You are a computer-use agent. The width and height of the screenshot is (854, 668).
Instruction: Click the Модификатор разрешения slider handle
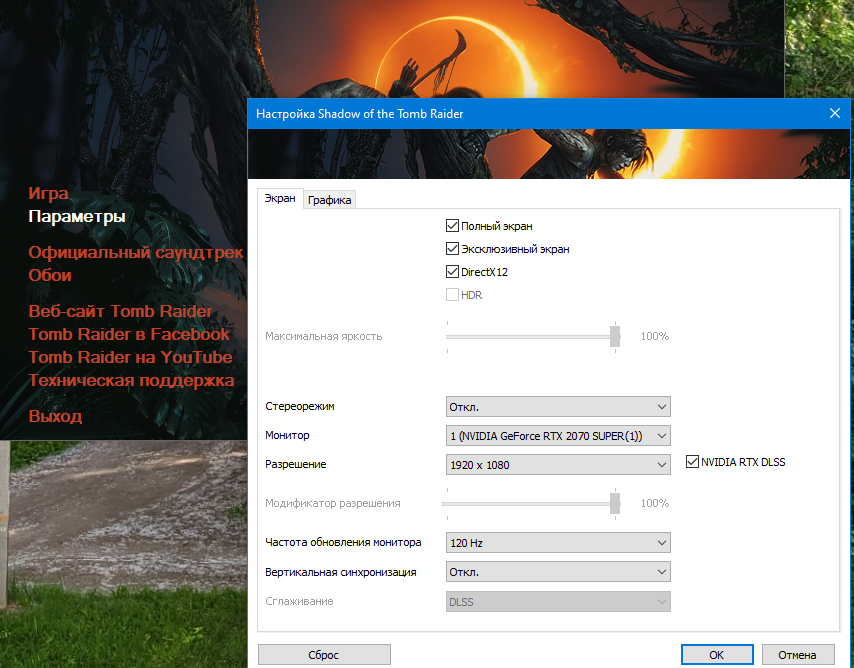615,503
